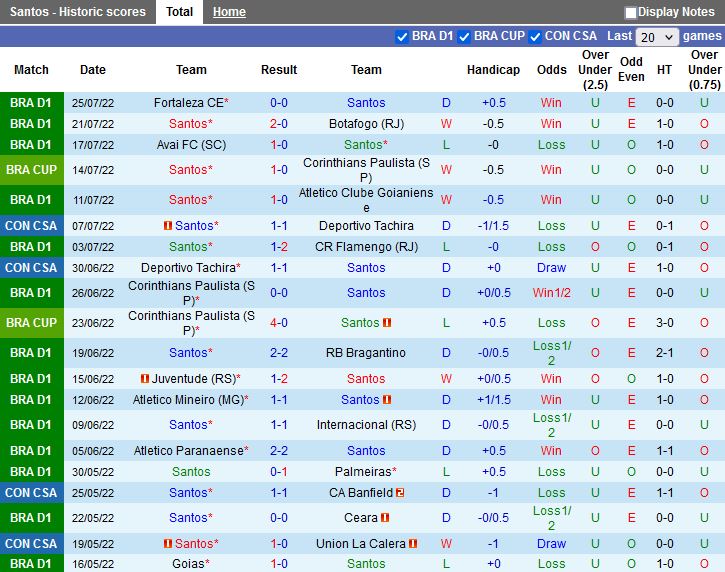Image resolution: width=725 pixels, height=572 pixels.
Task: Click the Over Under (2.5) column header
Action: 595,70
